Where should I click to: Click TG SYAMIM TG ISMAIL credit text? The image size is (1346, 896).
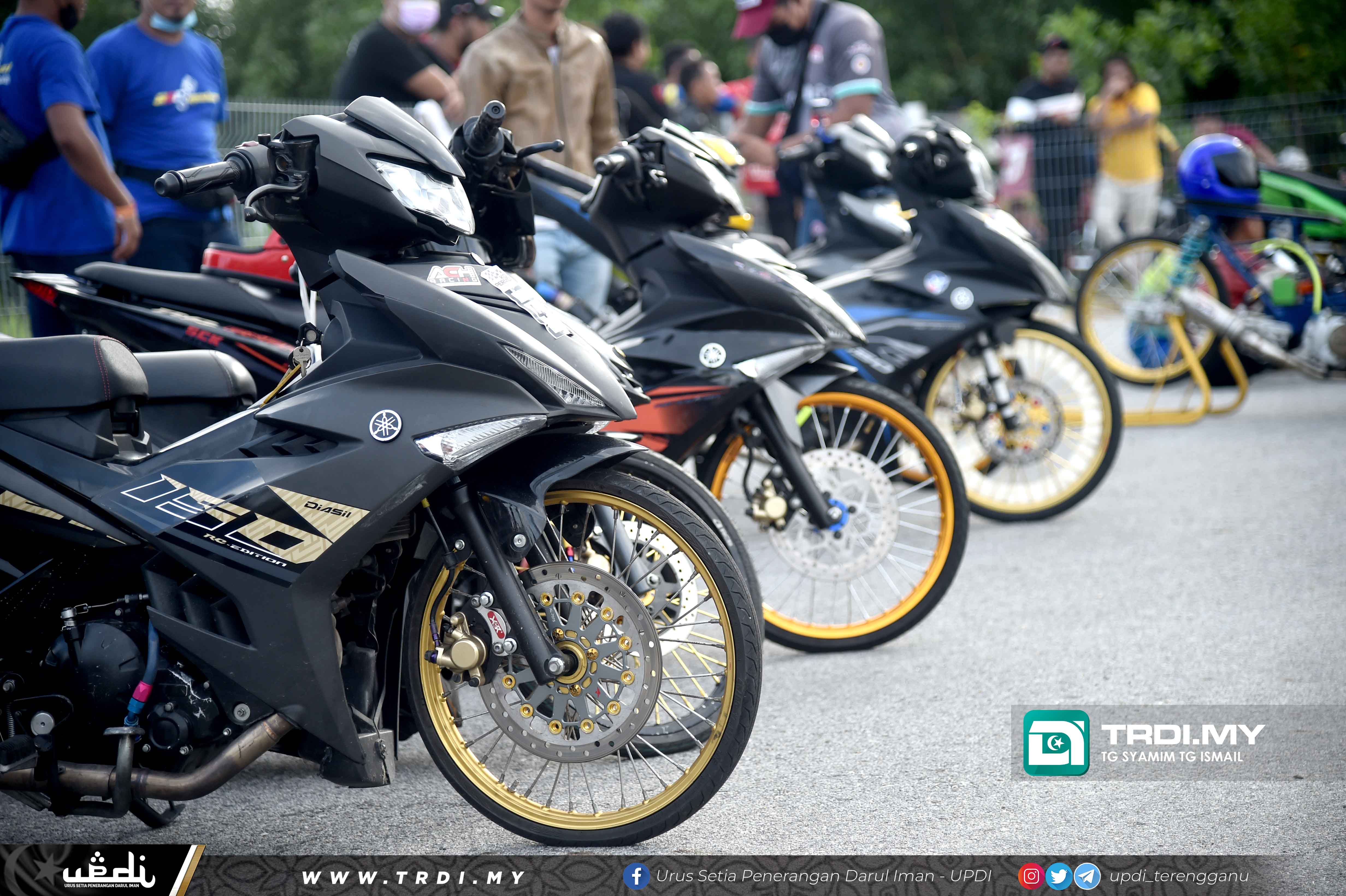point(1172,757)
